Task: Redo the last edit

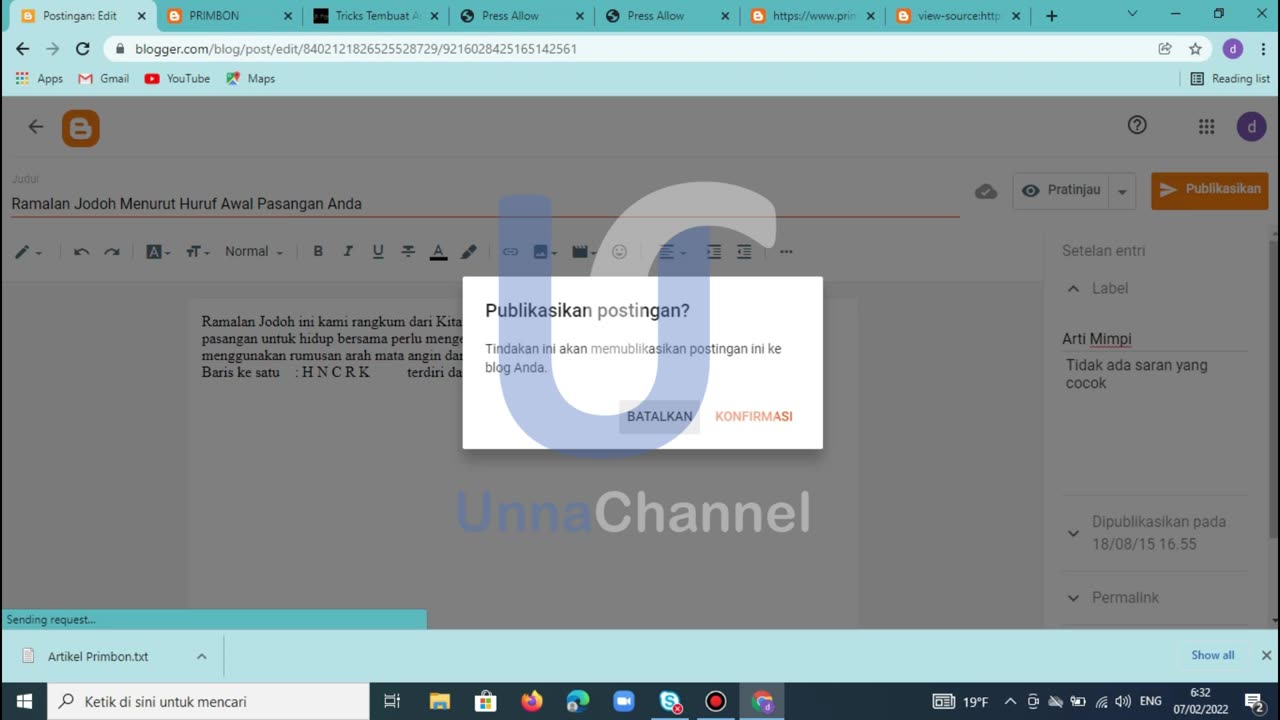Action: pos(112,252)
